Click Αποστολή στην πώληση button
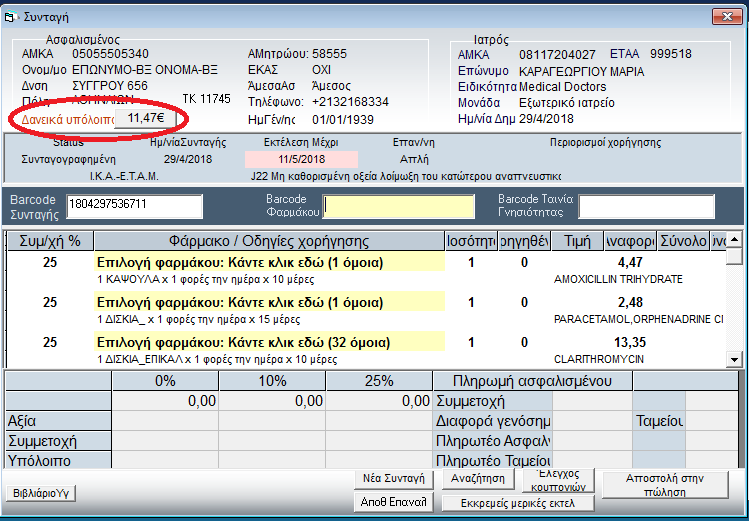 point(664,485)
